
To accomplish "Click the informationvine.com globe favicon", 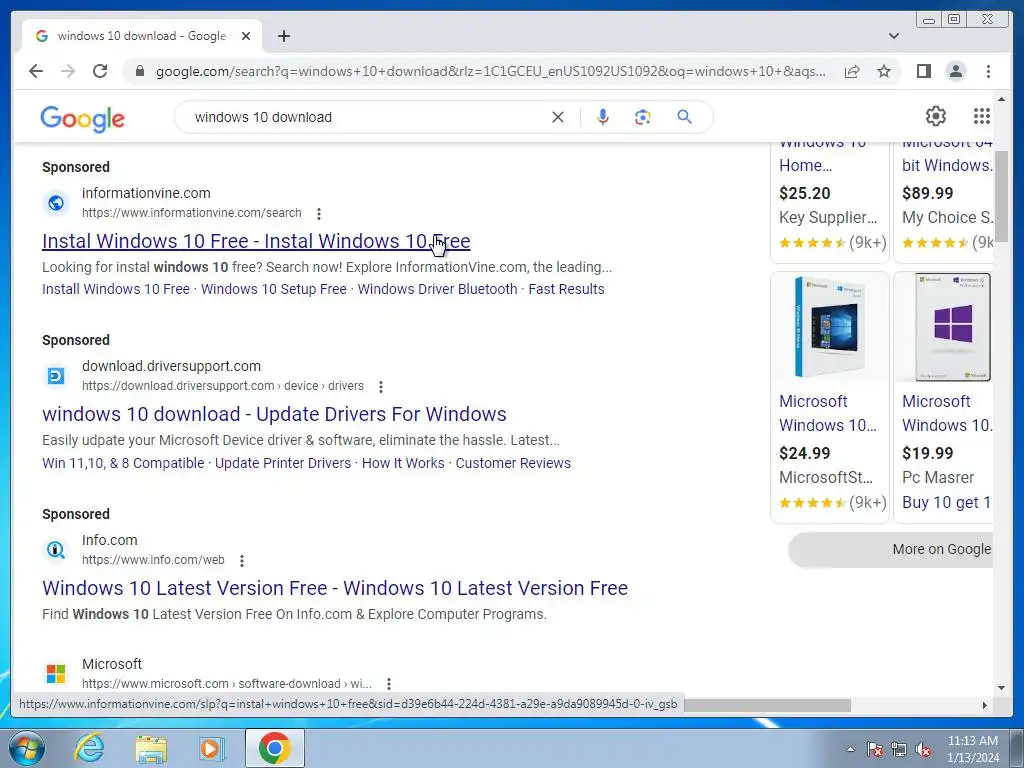I will pyautogui.click(x=56, y=203).
